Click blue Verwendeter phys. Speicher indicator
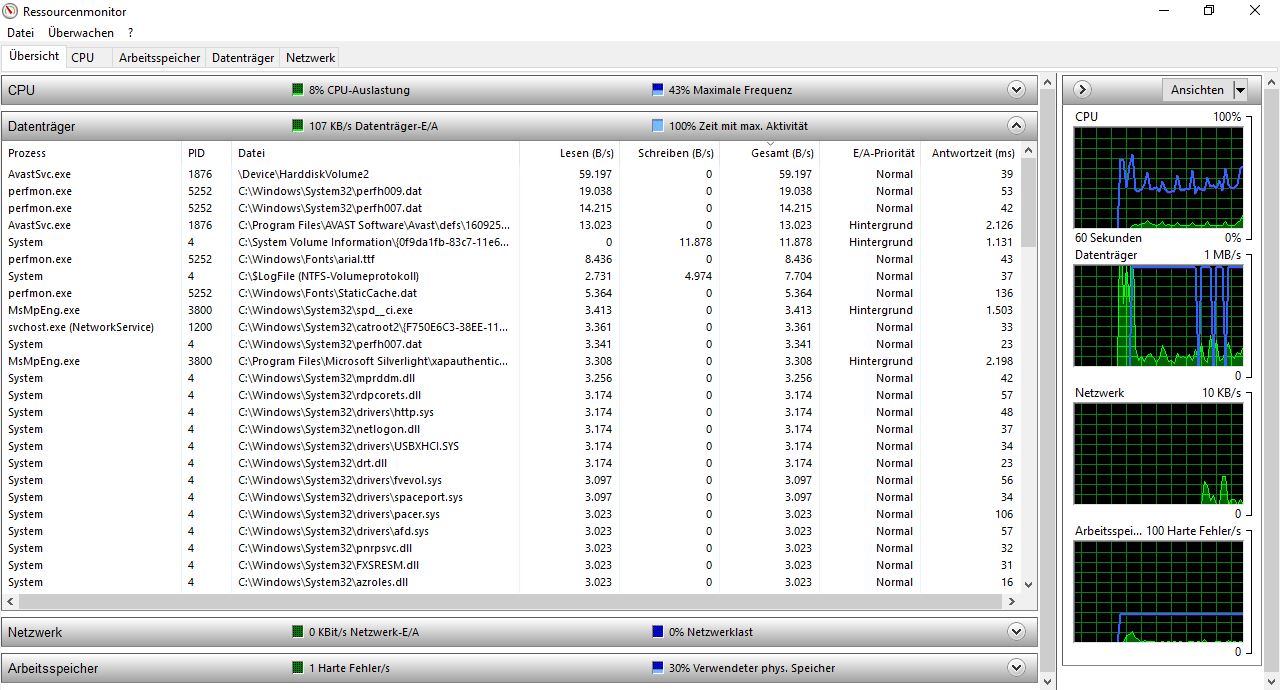 pyautogui.click(x=657, y=668)
